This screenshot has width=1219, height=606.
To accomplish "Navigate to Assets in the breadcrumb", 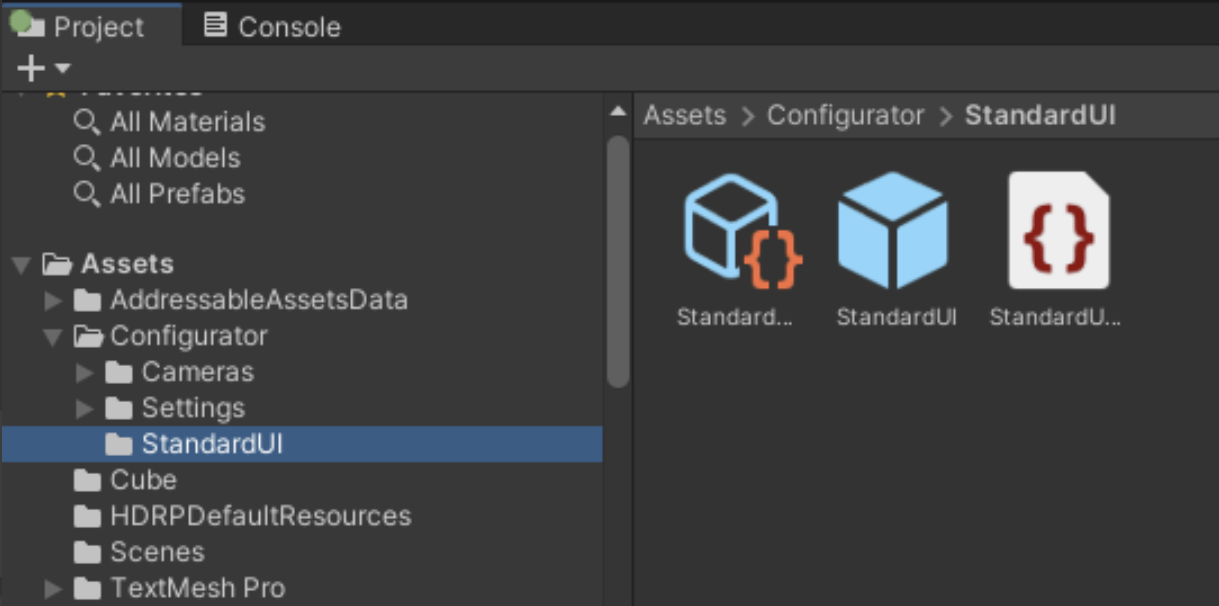I will (x=684, y=115).
